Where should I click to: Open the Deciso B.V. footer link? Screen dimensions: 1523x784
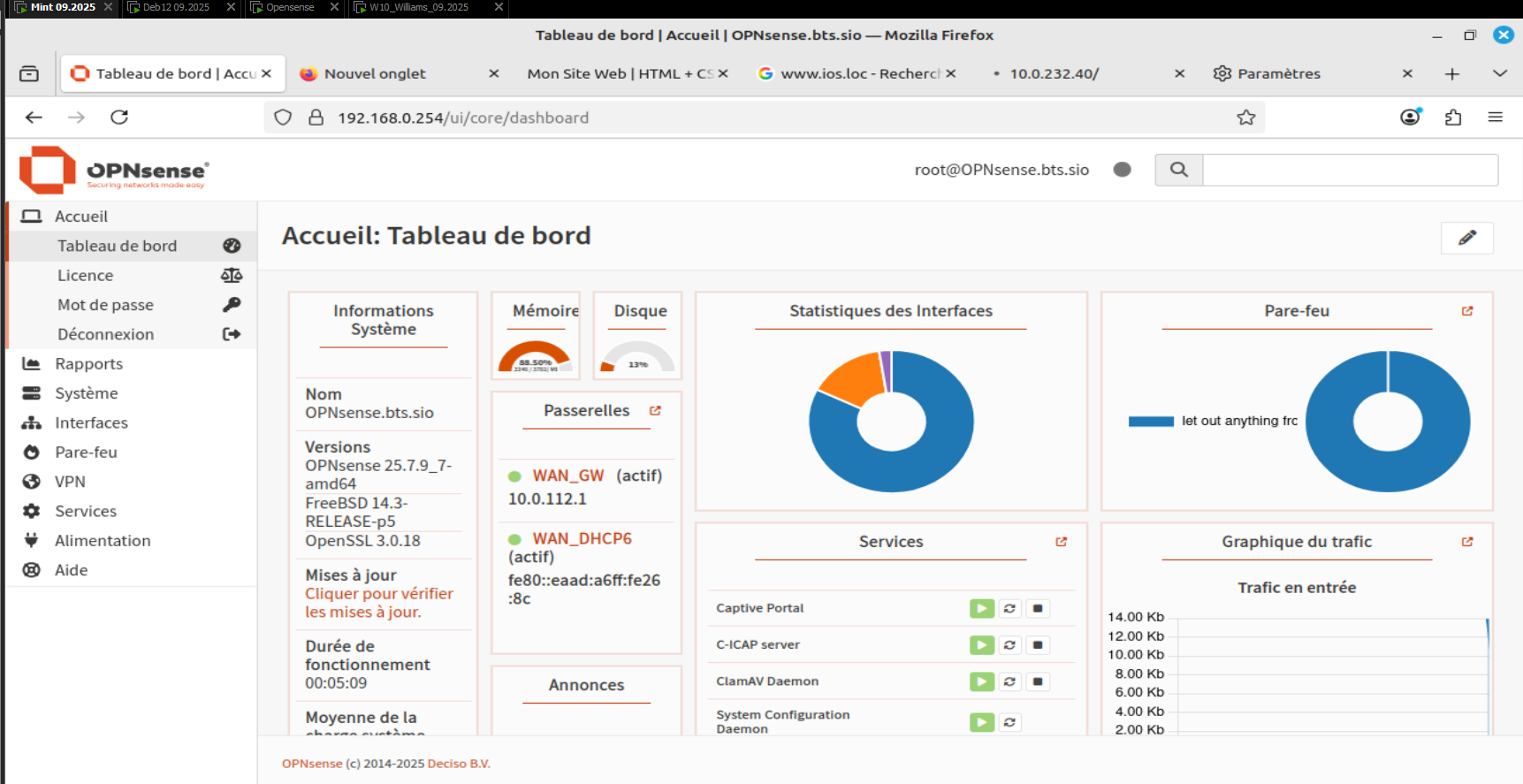click(459, 764)
